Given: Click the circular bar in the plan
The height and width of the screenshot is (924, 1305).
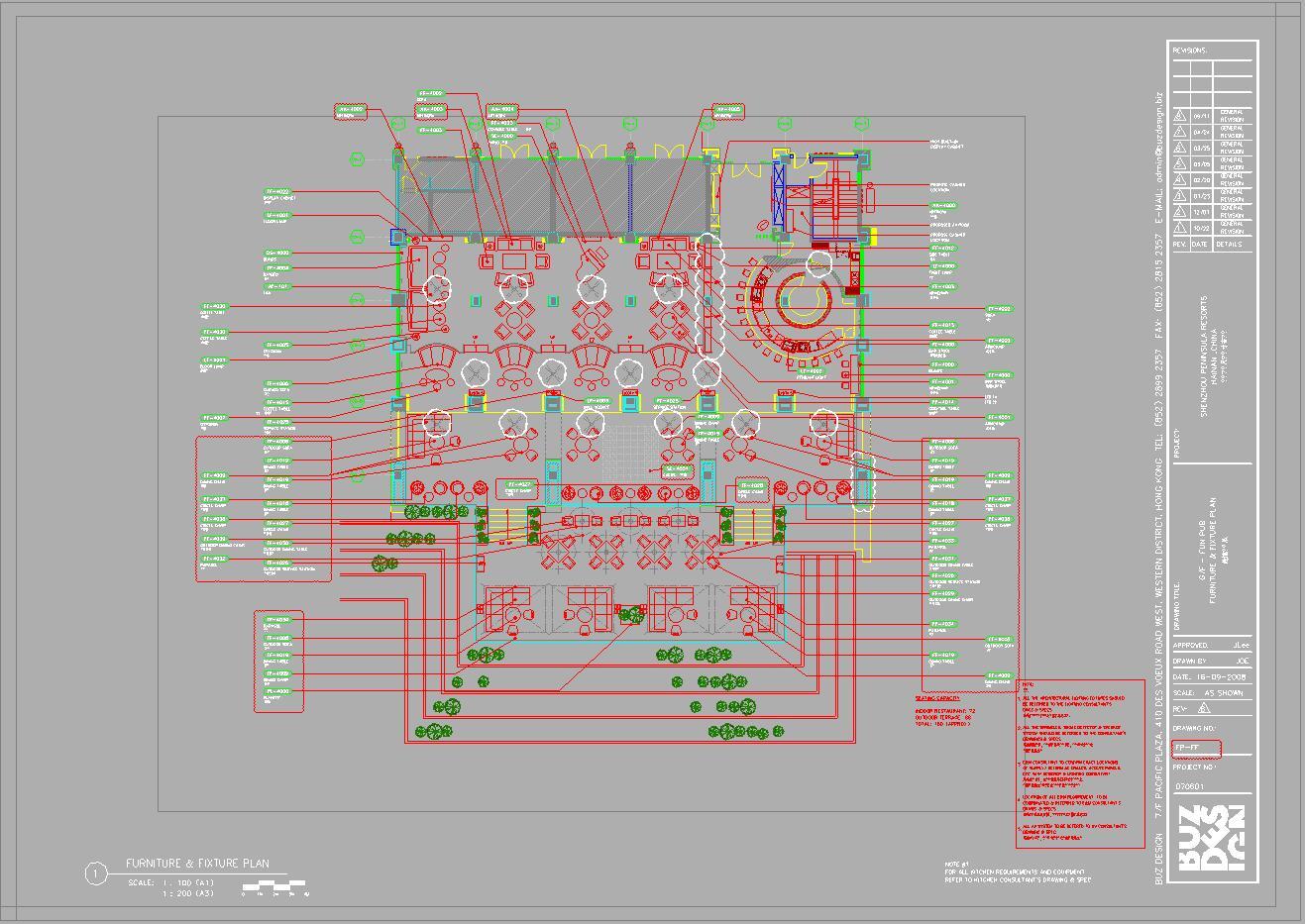Looking at the screenshot, I should coord(805,298).
